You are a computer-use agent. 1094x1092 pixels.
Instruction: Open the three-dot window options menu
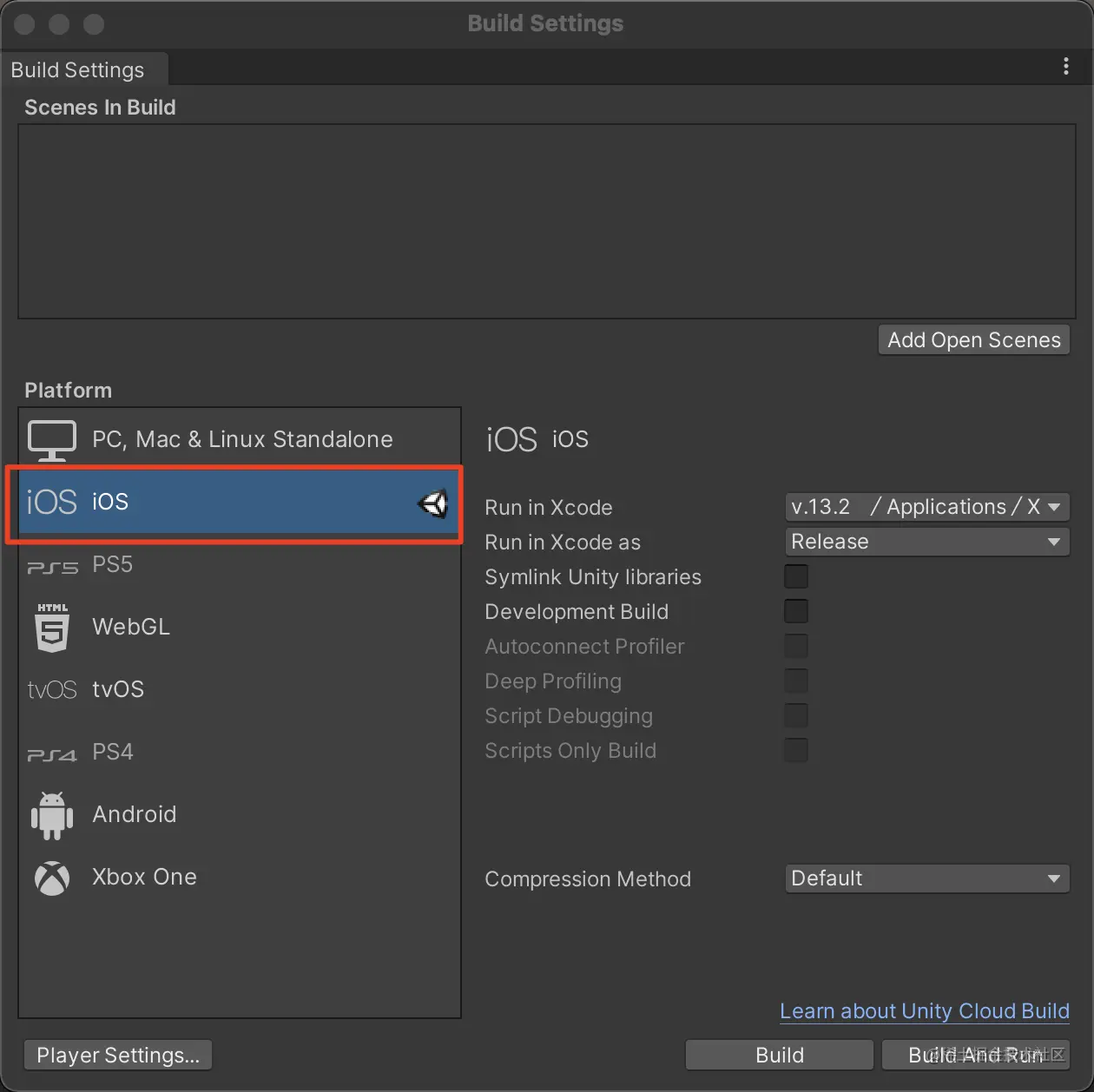coord(1066,67)
